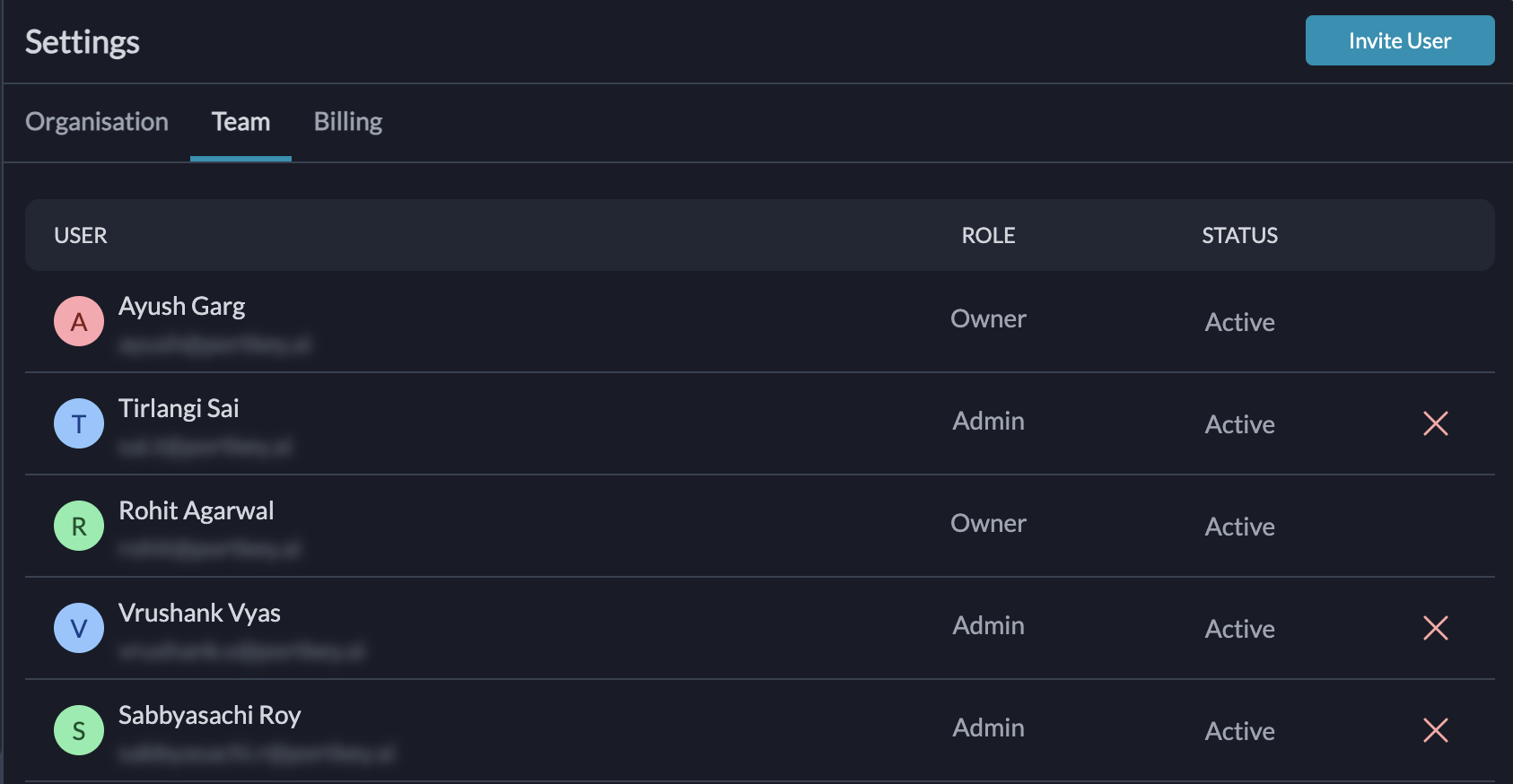Remove Sabbyasachi Roy with red X icon

(x=1435, y=730)
